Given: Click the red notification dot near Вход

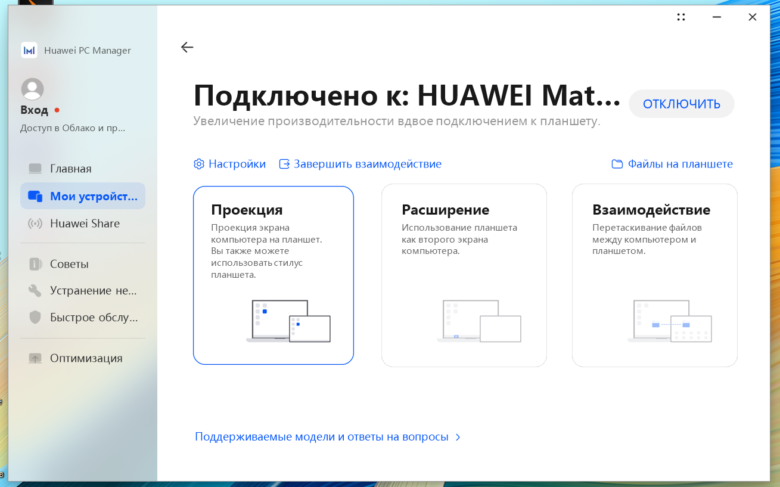Looking at the screenshot, I should [57, 110].
